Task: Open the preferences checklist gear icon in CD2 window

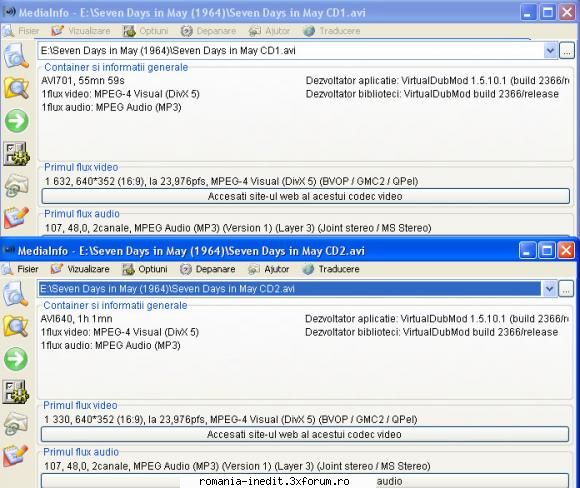Action: pyautogui.click(x=16, y=391)
